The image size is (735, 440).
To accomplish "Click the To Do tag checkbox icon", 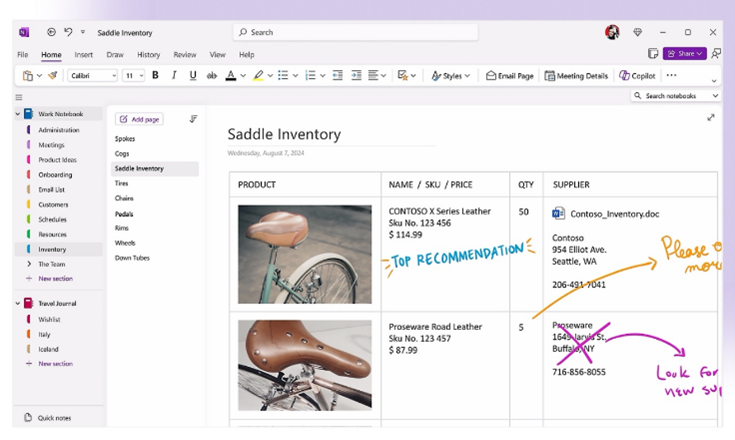I will pyautogui.click(x=402, y=75).
